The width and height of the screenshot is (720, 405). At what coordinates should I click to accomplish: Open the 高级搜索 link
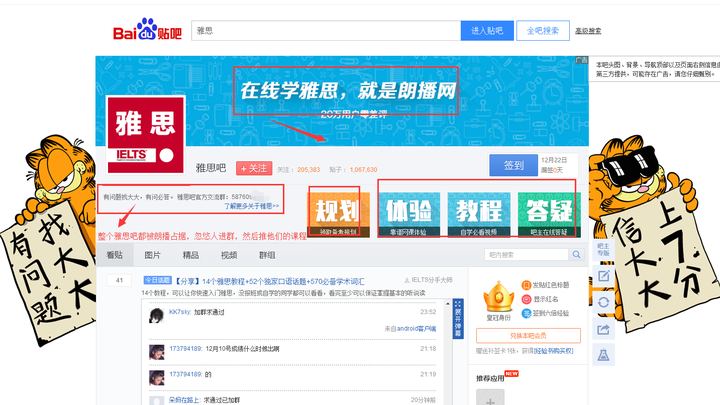[x=588, y=31]
